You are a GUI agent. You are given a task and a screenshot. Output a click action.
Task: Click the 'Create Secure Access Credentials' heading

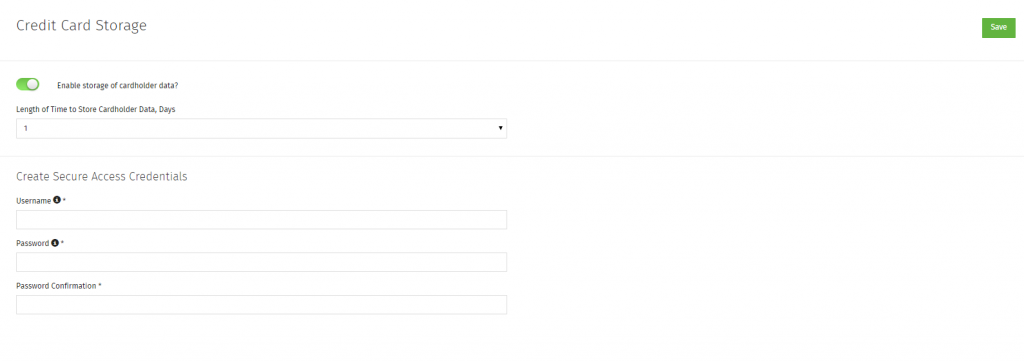(101, 176)
